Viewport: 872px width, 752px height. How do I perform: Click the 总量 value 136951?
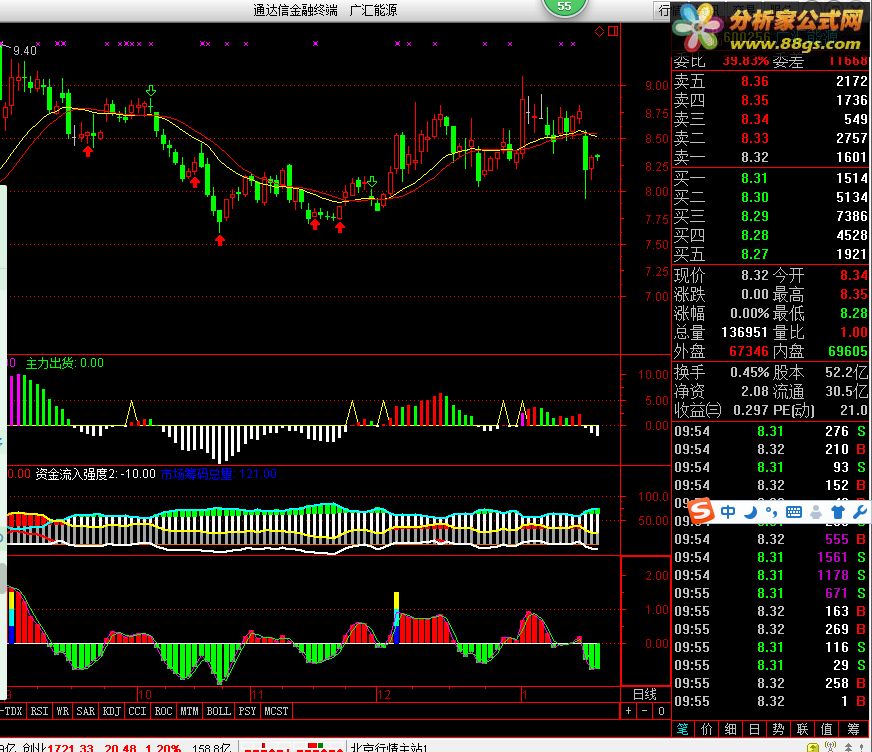(x=744, y=333)
